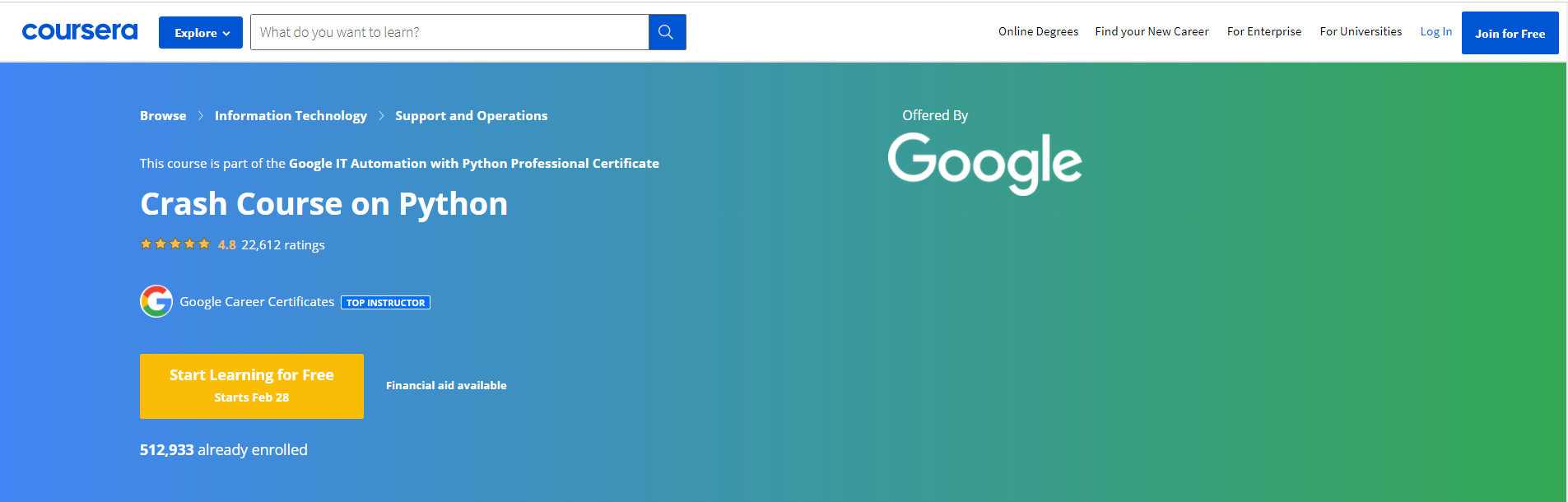The height and width of the screenshot is (502, 1568).
Task: Open Google Career Certificates instructor link
Action: click(x=257, y=302)
